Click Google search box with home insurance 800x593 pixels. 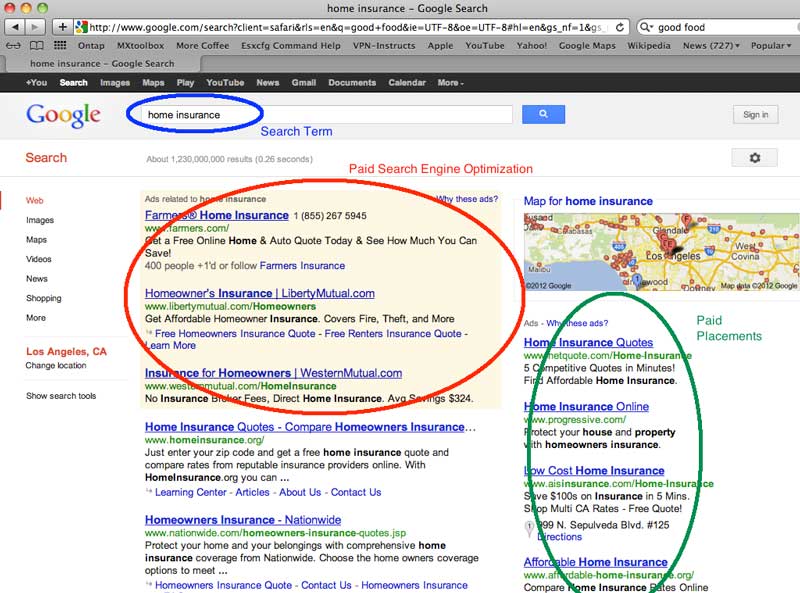click(327, 115)
